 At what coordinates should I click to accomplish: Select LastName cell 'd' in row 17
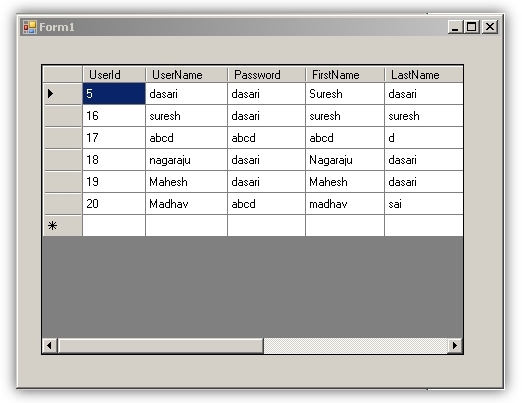tap(424, 138)
